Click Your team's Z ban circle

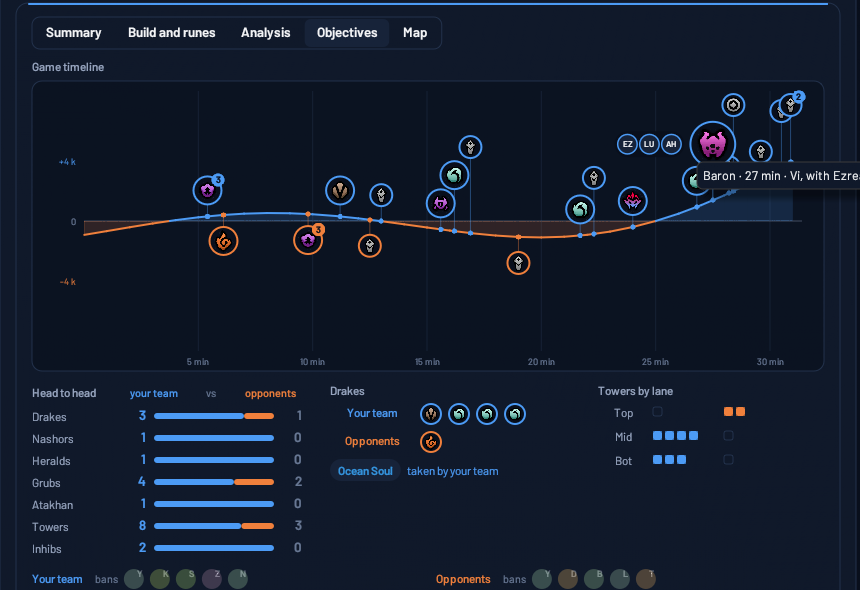pyautogui.click(x=212, y=579)
